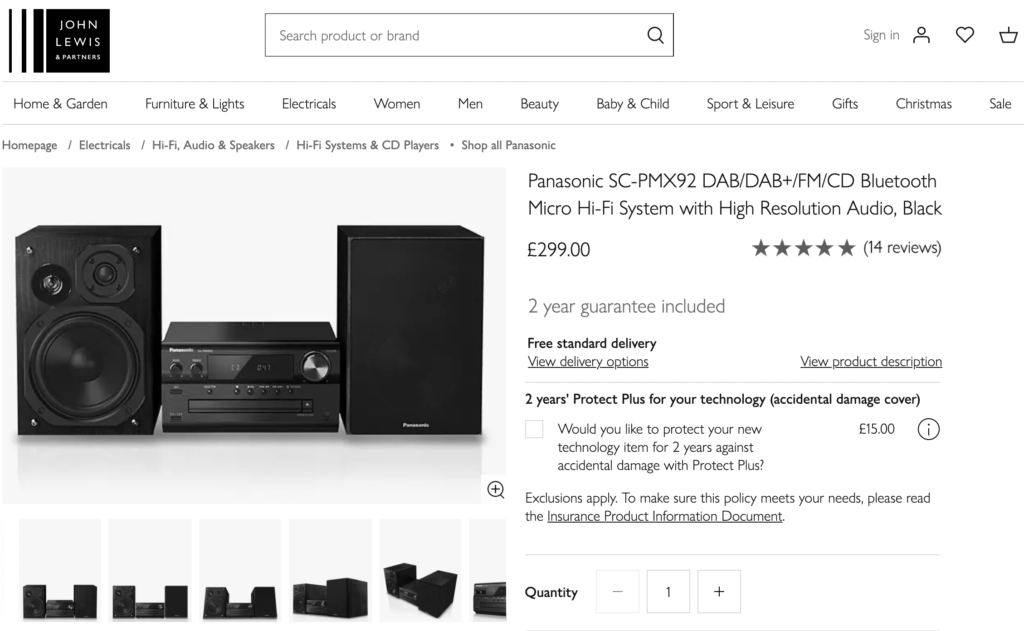
Task: Click the View delivery options link
Action: [x=588, y=362]
